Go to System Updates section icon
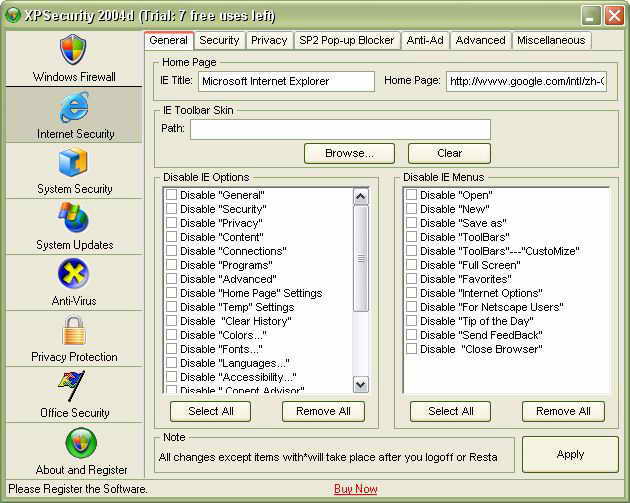 point(74,218)
